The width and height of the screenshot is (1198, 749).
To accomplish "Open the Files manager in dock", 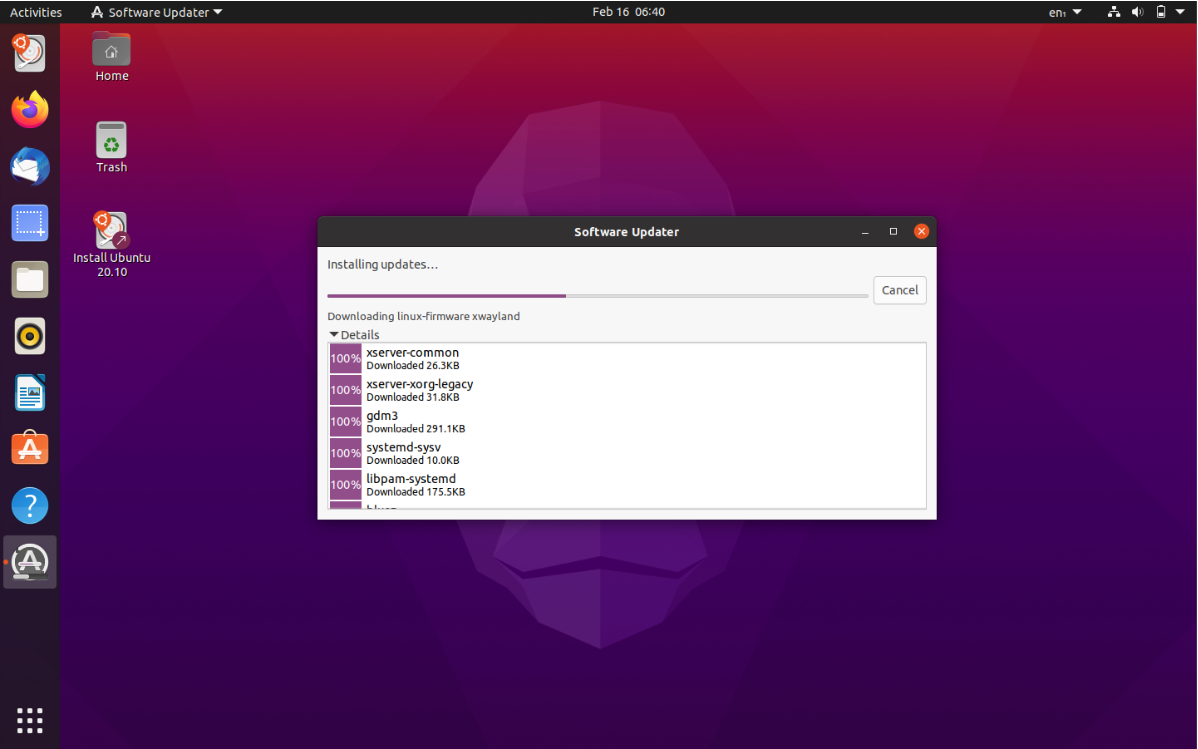I will [x=30, y=280].
